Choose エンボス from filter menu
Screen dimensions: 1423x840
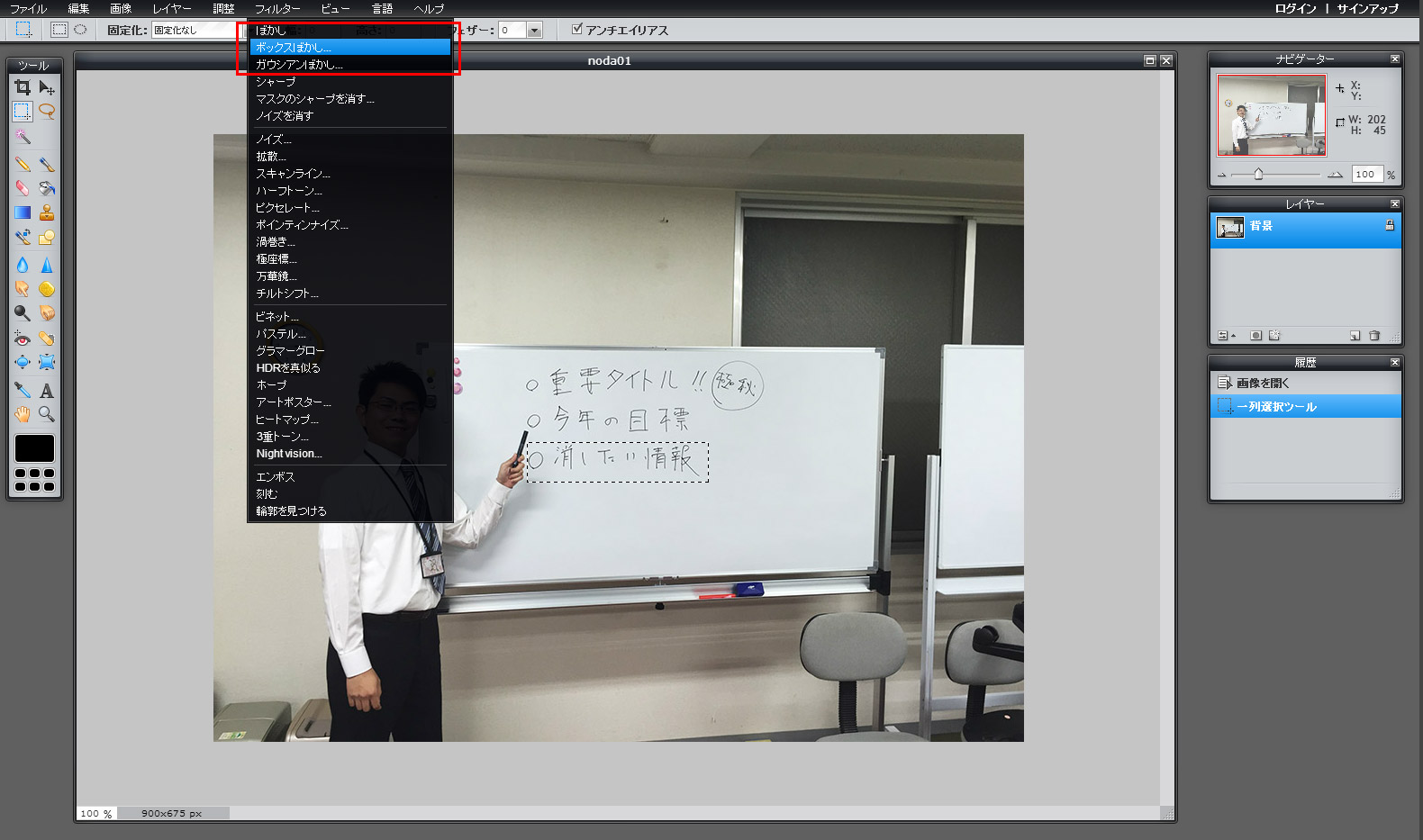point(349,477)
